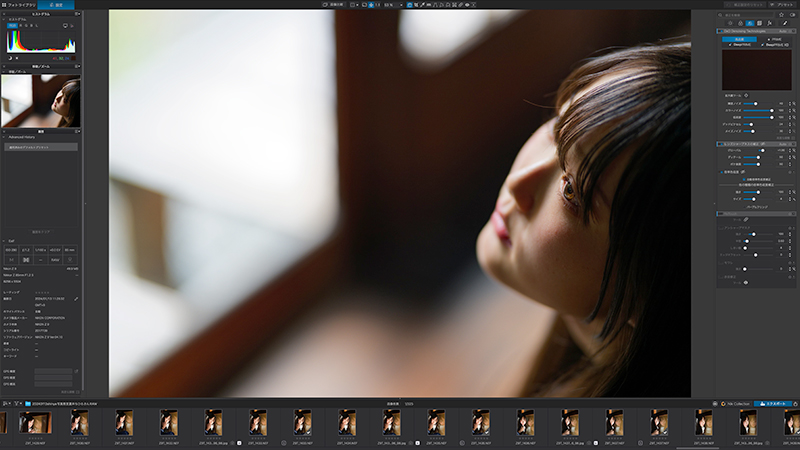Click Auto on the denoising panel header

pos(783,31)
